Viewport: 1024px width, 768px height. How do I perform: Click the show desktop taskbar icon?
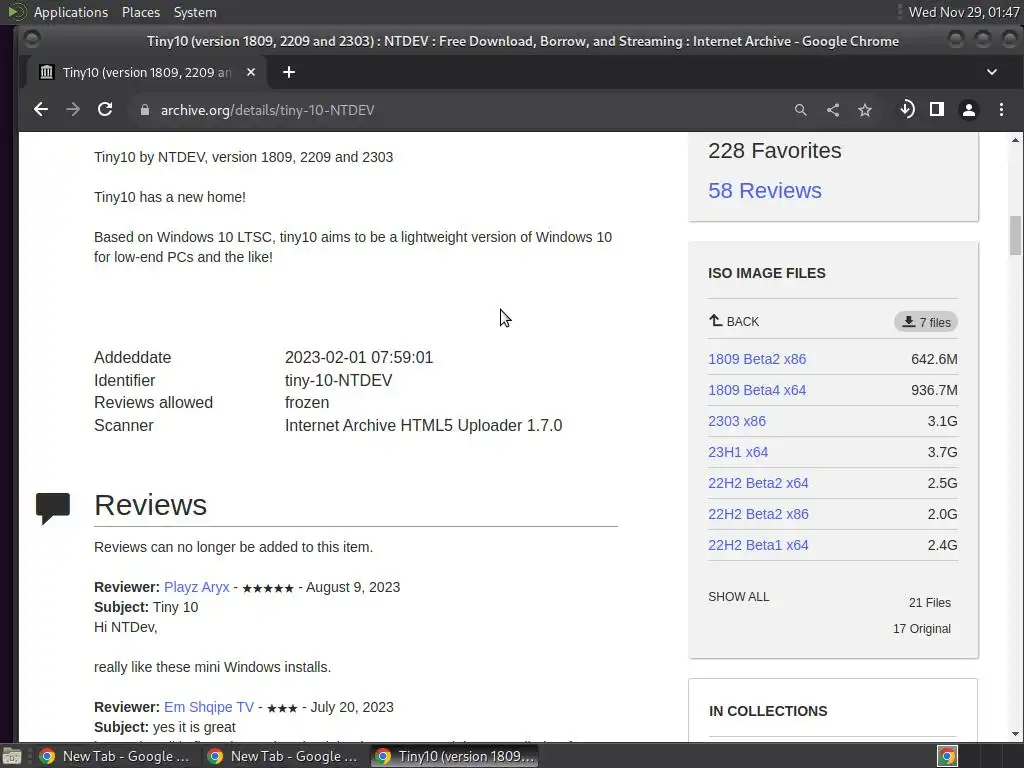(12, 756)
